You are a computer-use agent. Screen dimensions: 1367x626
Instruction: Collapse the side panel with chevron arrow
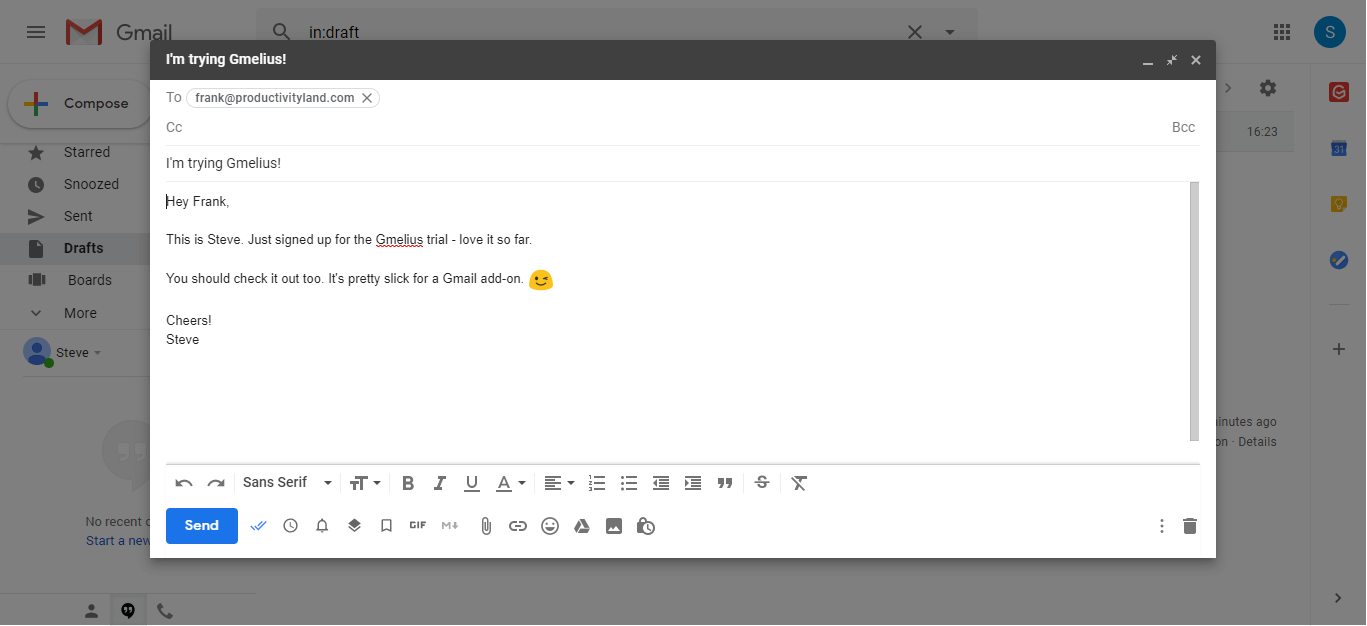tap(1339, 598)
